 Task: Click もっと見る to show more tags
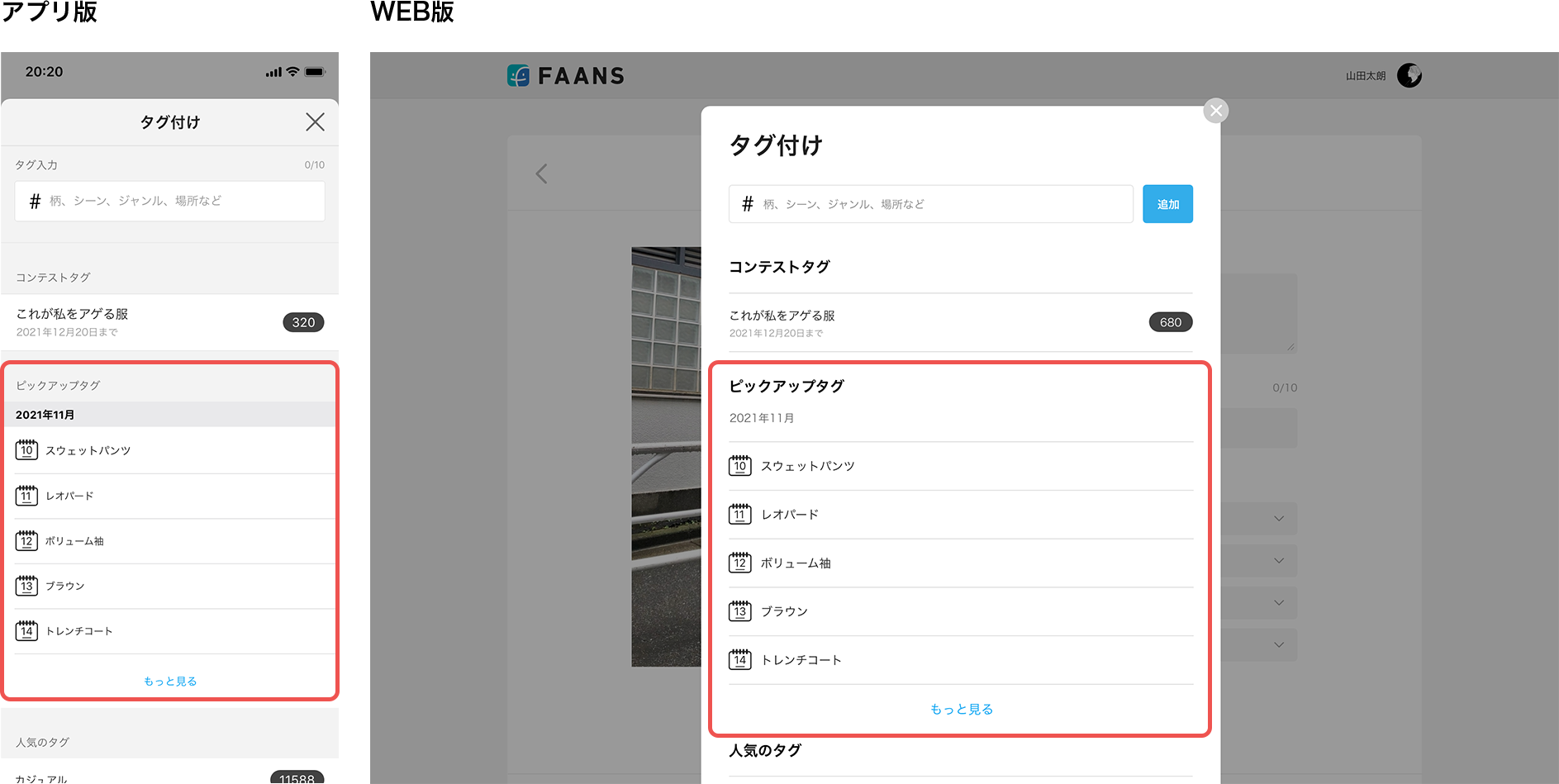point(961,708)
